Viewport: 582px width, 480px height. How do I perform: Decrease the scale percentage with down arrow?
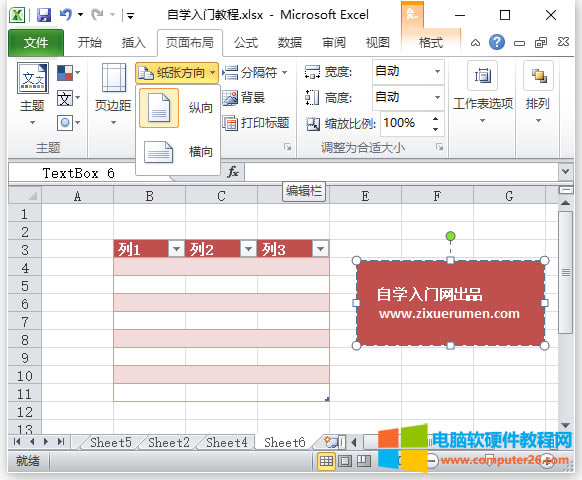click(436, 129)
